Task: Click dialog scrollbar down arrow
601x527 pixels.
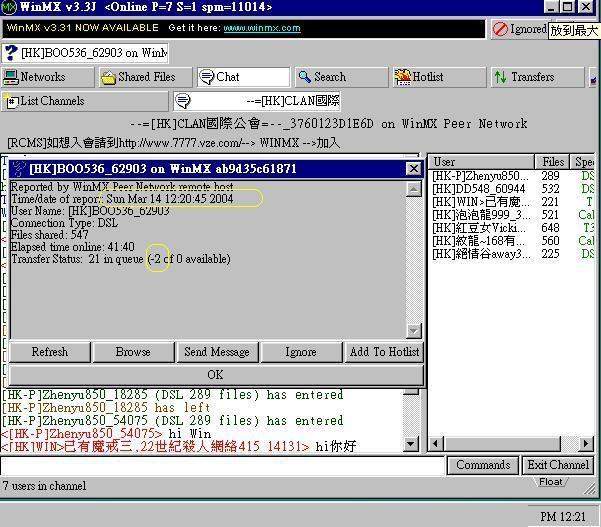Action: tap(414, 330)
